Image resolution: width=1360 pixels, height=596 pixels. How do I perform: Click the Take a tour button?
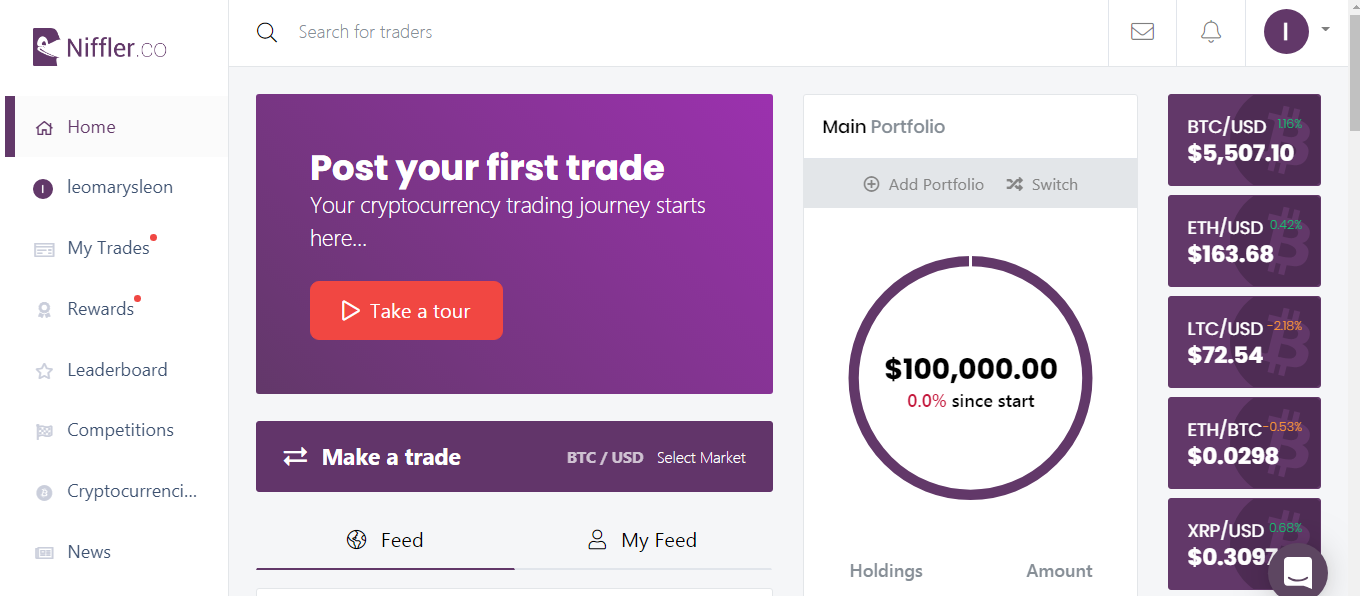406,311
